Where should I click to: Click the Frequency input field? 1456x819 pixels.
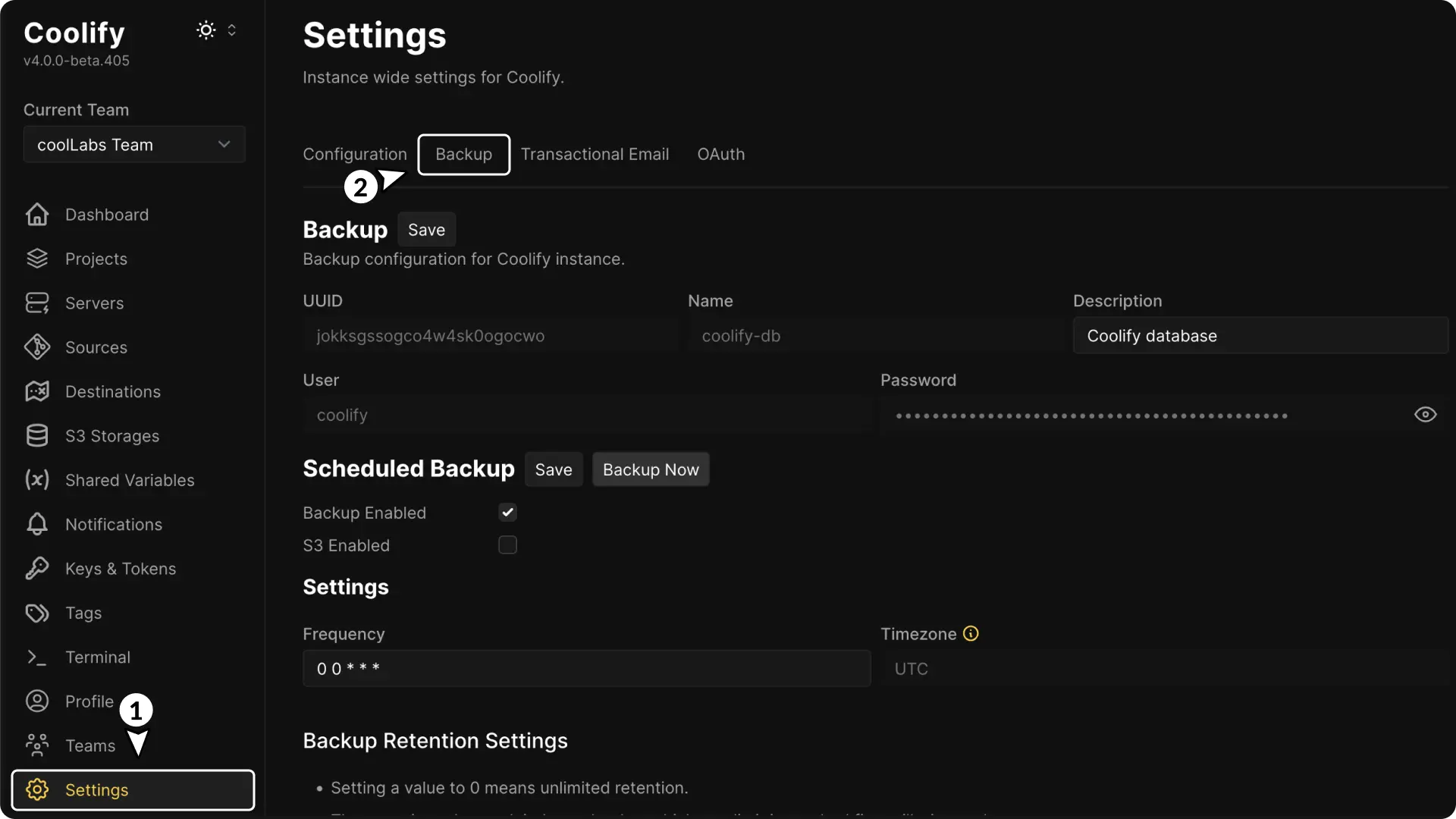[x=587, y=668]
